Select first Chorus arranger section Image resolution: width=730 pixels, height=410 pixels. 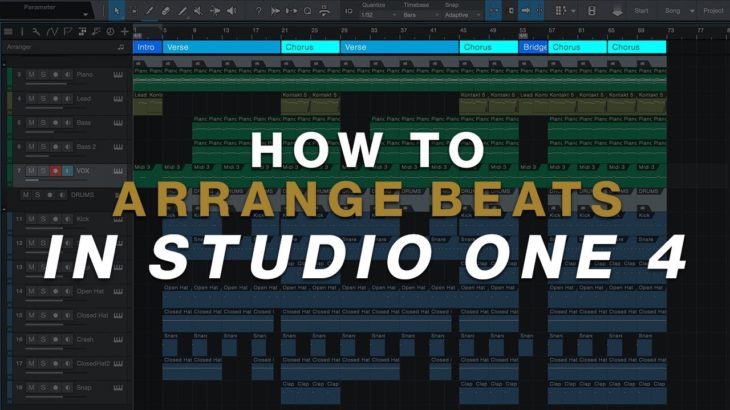coord(311,47)
